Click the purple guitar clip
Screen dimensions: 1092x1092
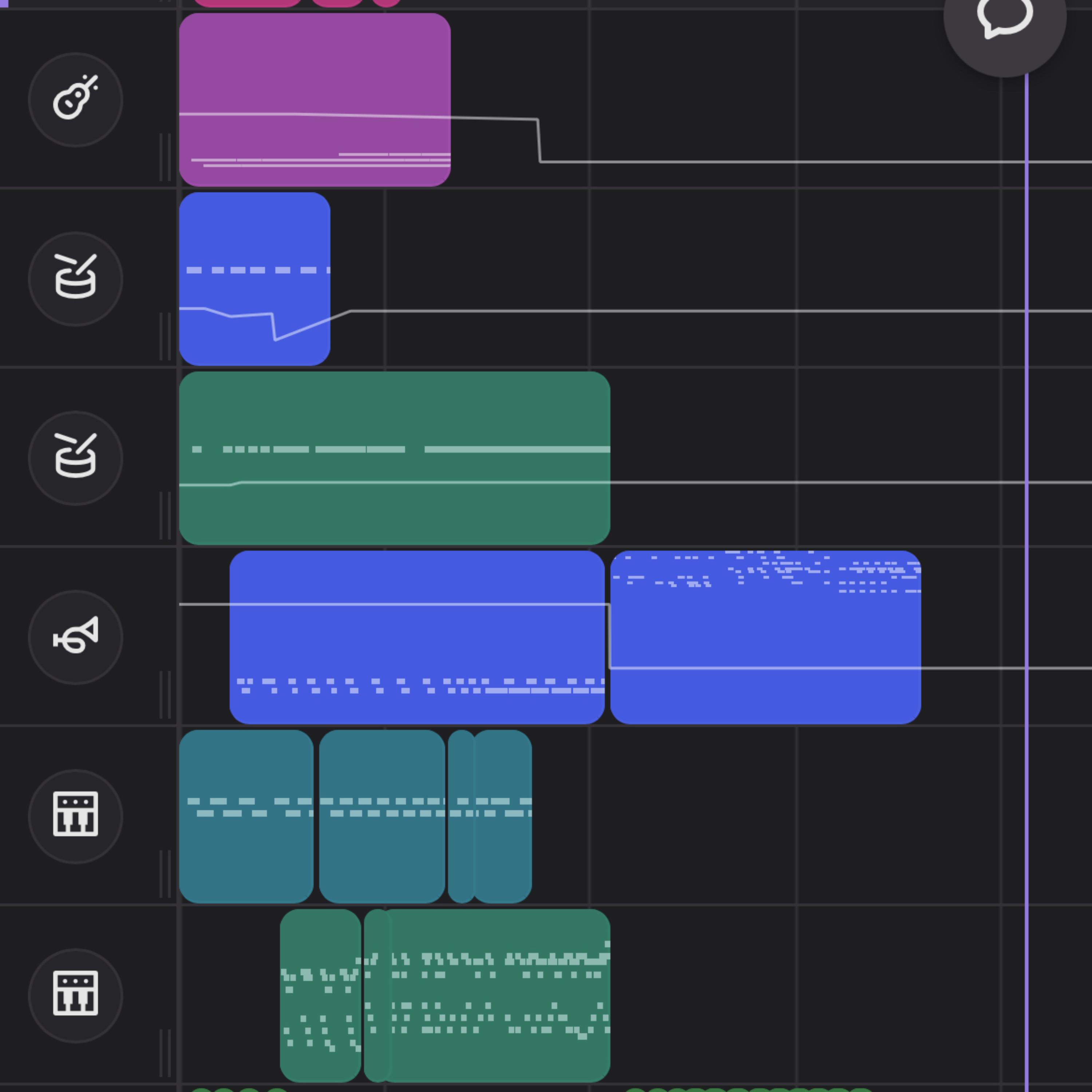click(x=315, y=100)
